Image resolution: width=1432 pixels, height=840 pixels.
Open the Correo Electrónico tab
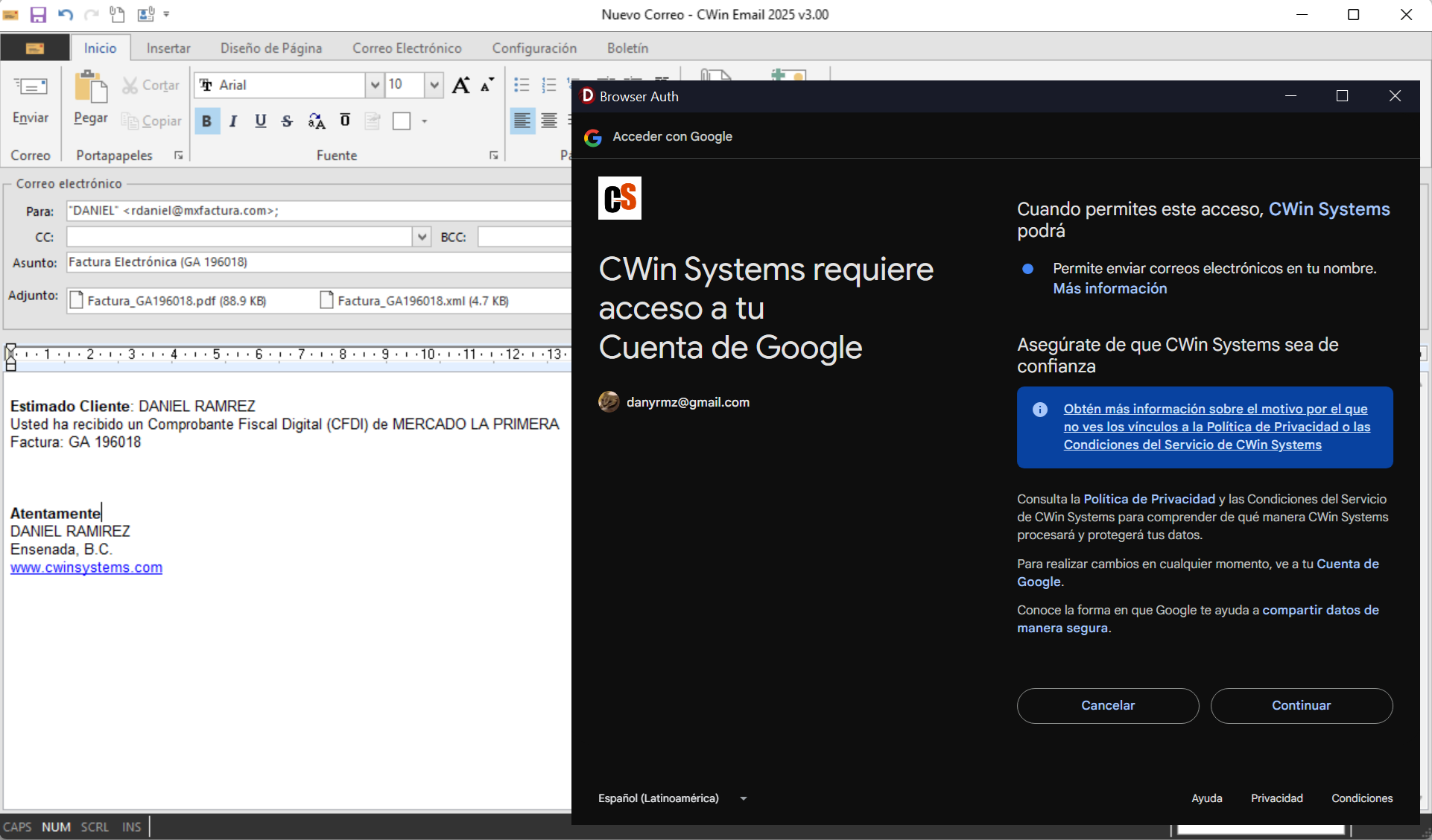pos(407,48)
